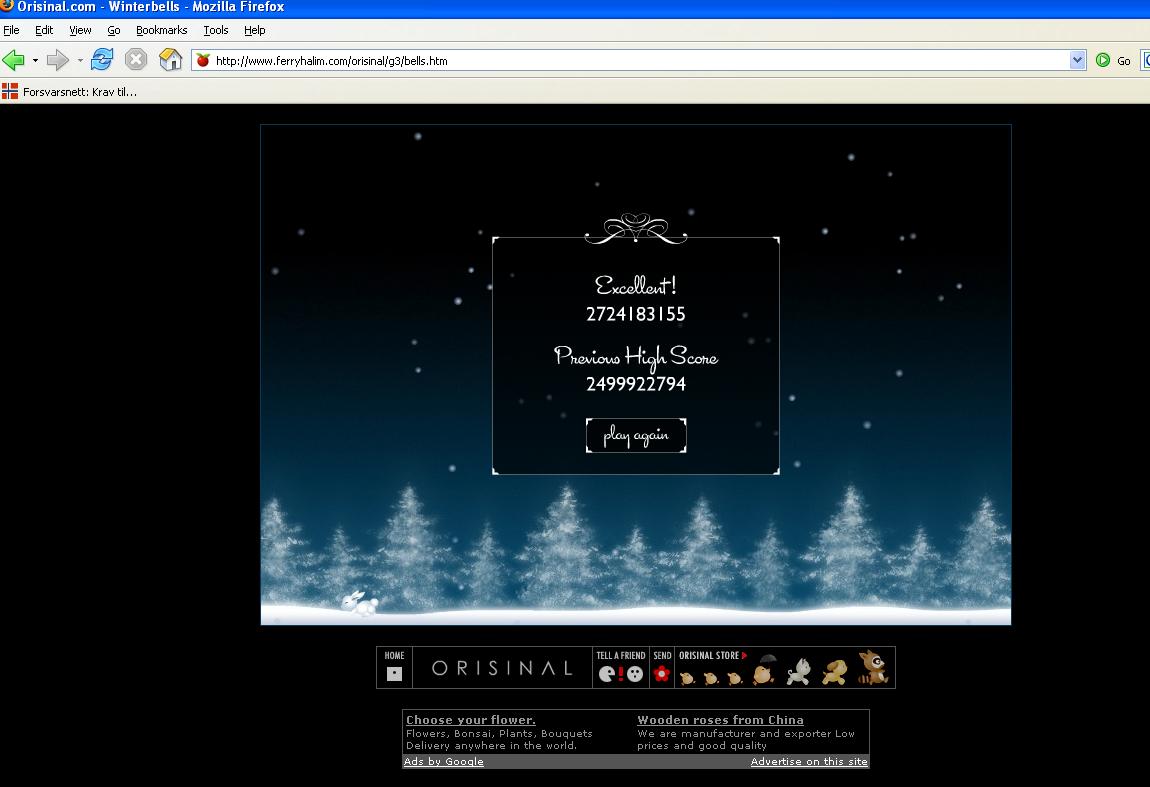Open the Choose your flower ad link
Screen dimensions: 1150x787
pos(471,720)
